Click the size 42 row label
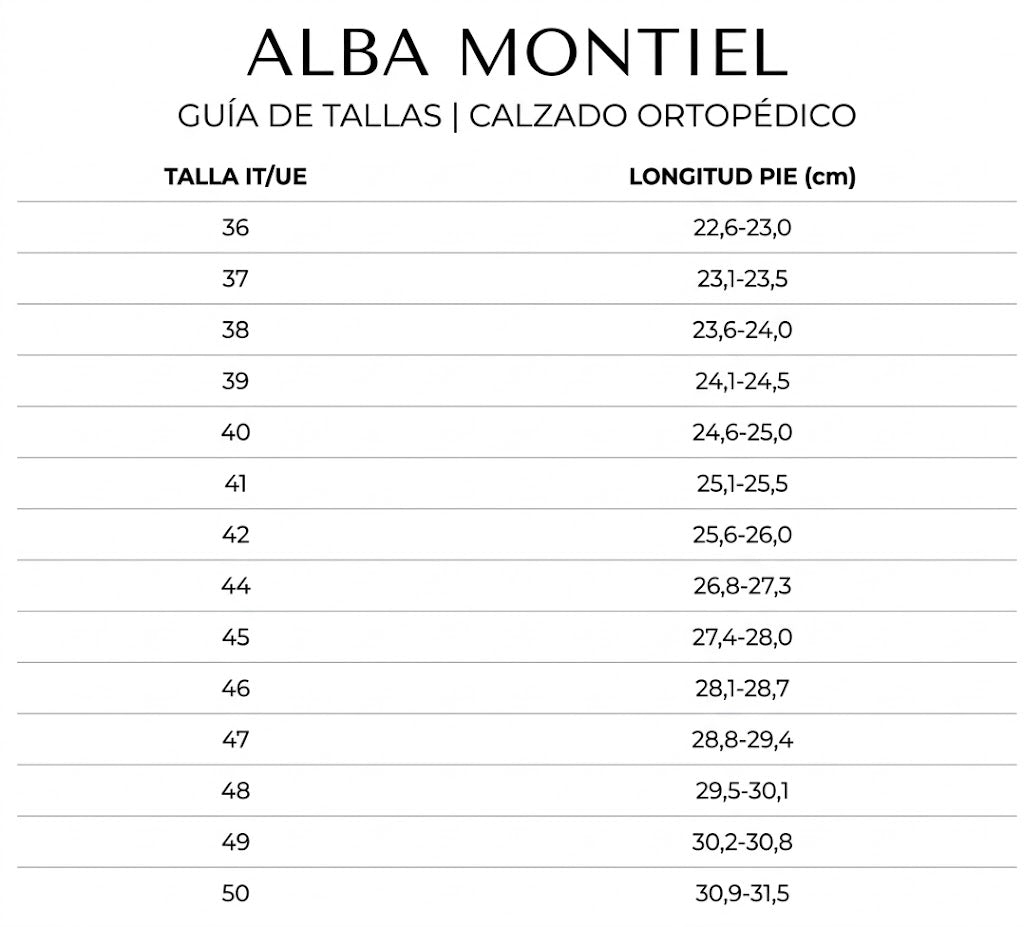This screenshot has width=1024, height=927. [235, 535]
